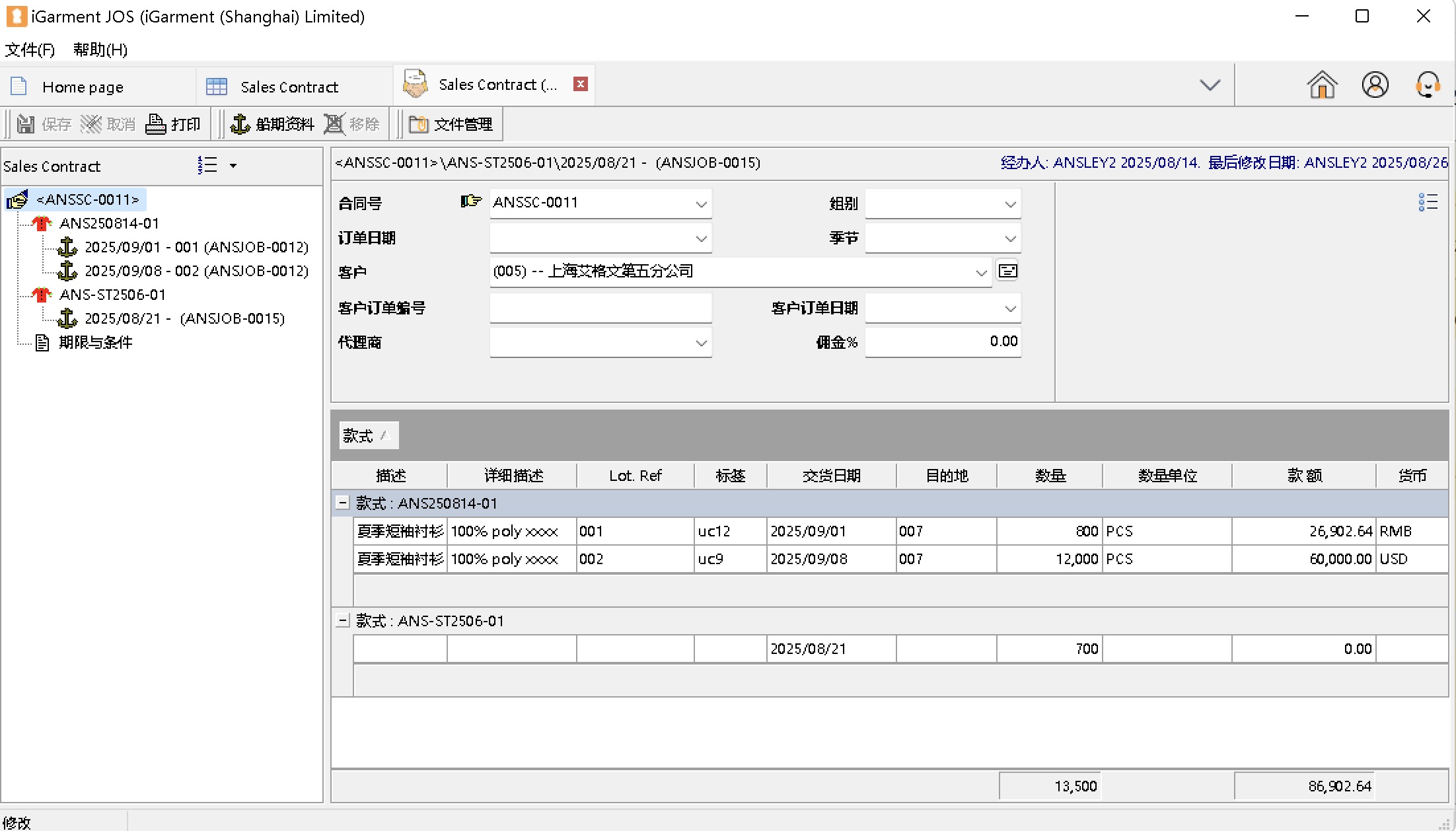The image size is (1456, 831).
Task: Click the pointing hand icon beside 合同号
Action: (x=470, y=201)
